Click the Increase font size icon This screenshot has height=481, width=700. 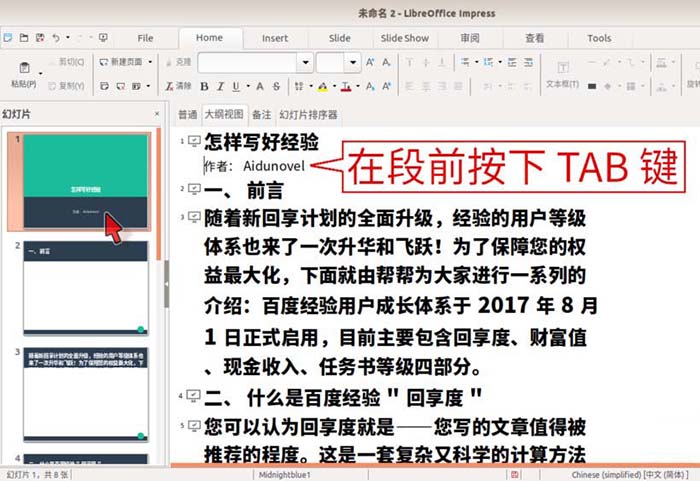(x=370, y=62)
